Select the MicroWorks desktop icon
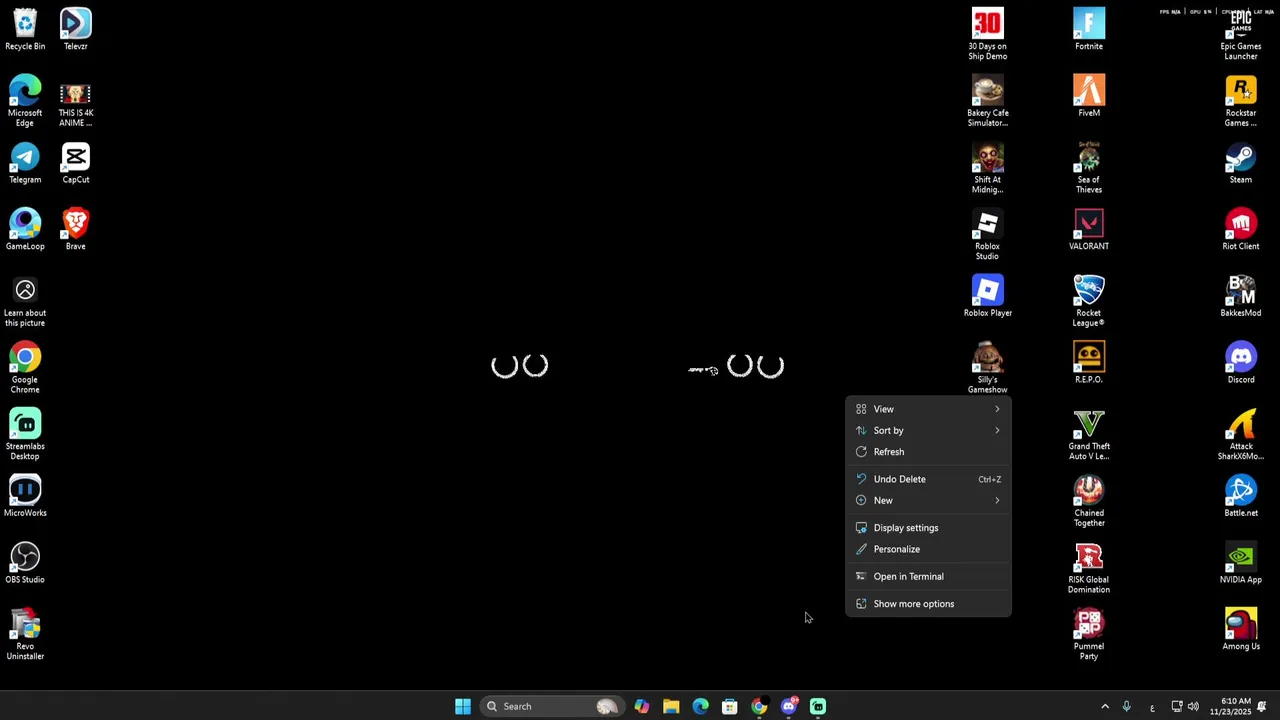 point(25,496)
